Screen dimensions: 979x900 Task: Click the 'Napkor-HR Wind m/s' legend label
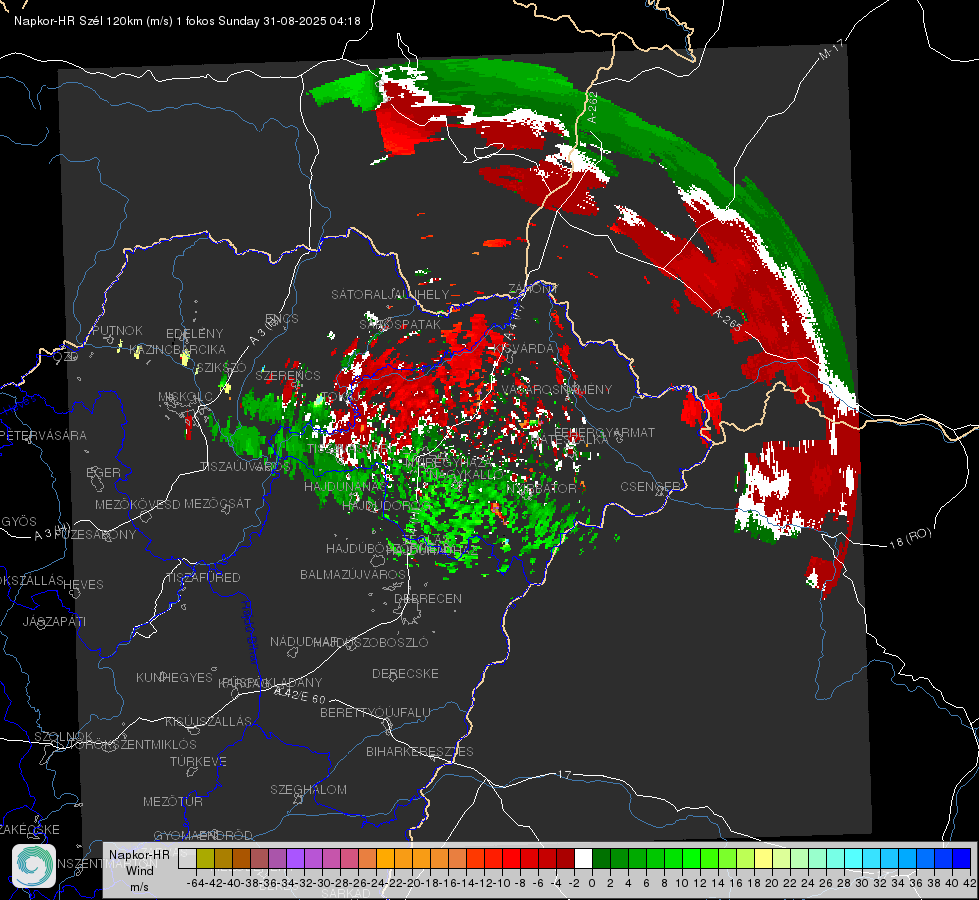click(x=139, y=870)
